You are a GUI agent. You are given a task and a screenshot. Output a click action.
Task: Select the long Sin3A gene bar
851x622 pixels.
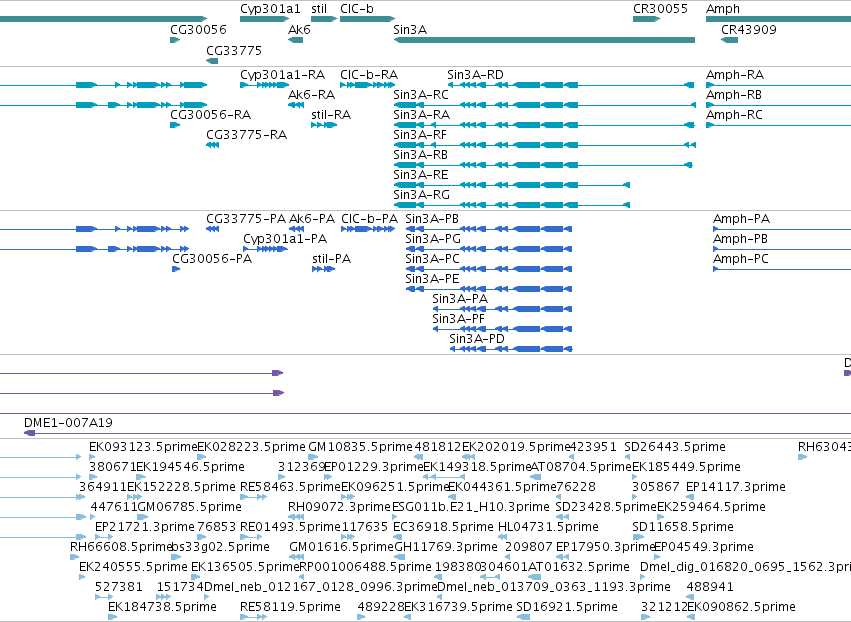pyautogui.click(x=544, y=40)
